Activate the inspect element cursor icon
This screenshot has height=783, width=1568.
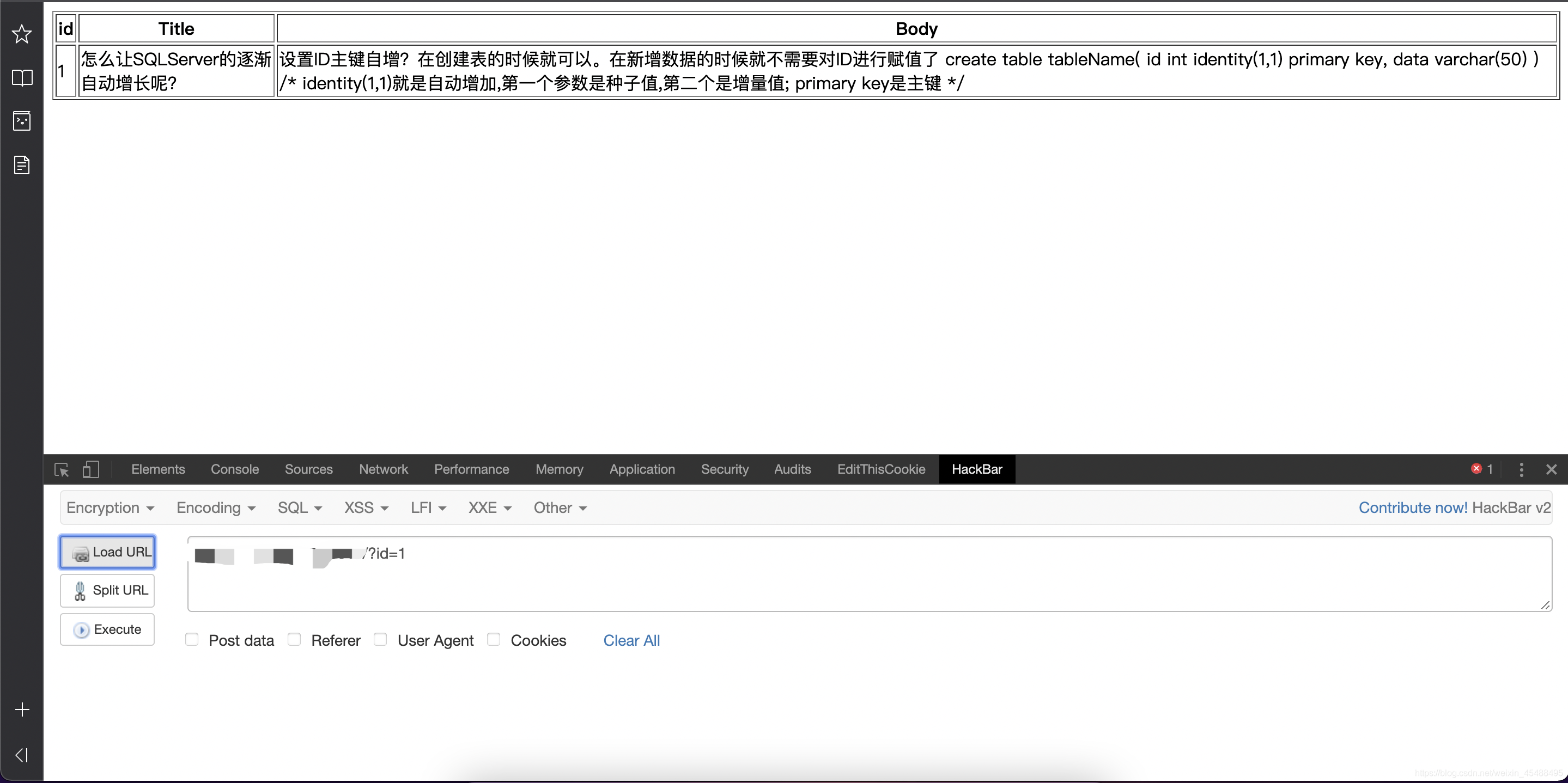coord(62,469)
